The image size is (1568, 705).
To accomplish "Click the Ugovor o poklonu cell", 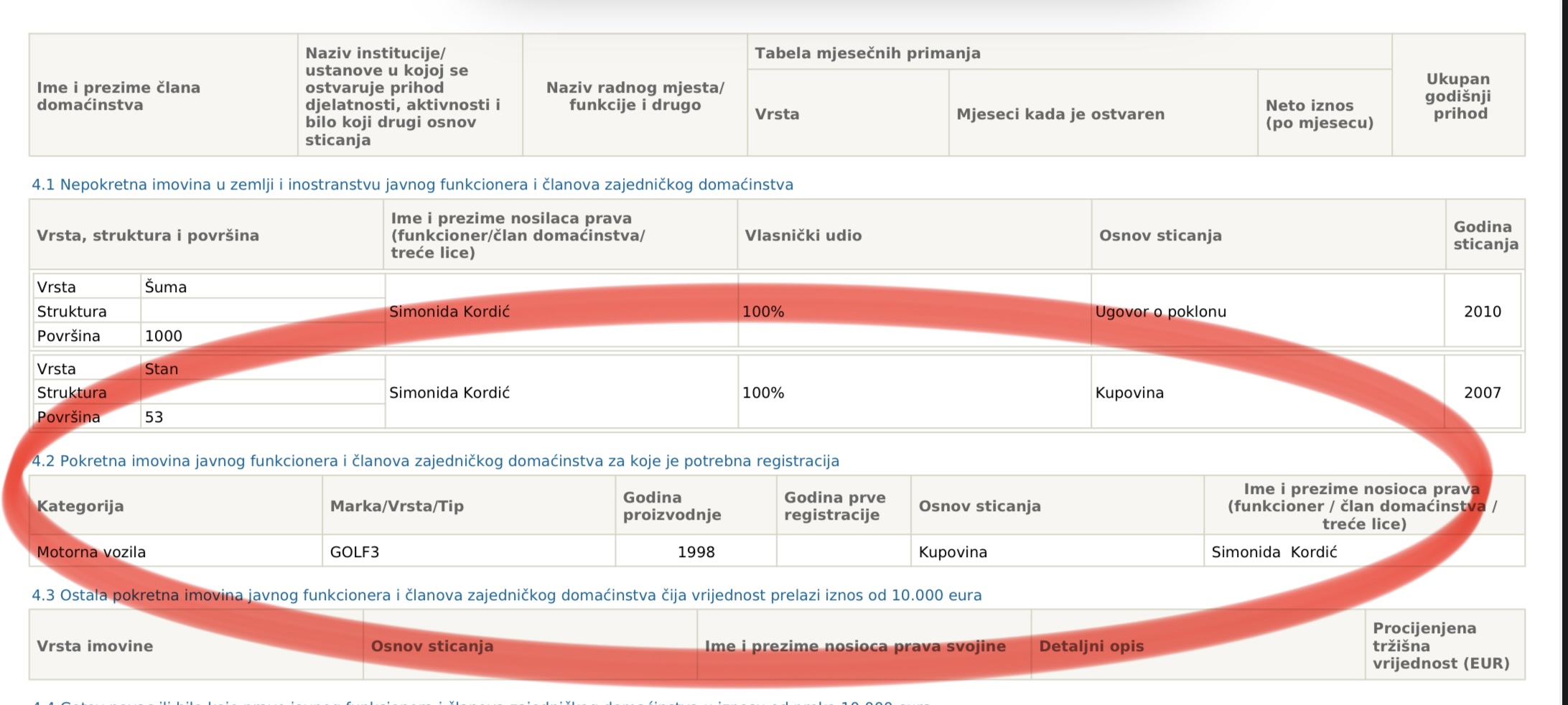I will [x=1160, y=312].
